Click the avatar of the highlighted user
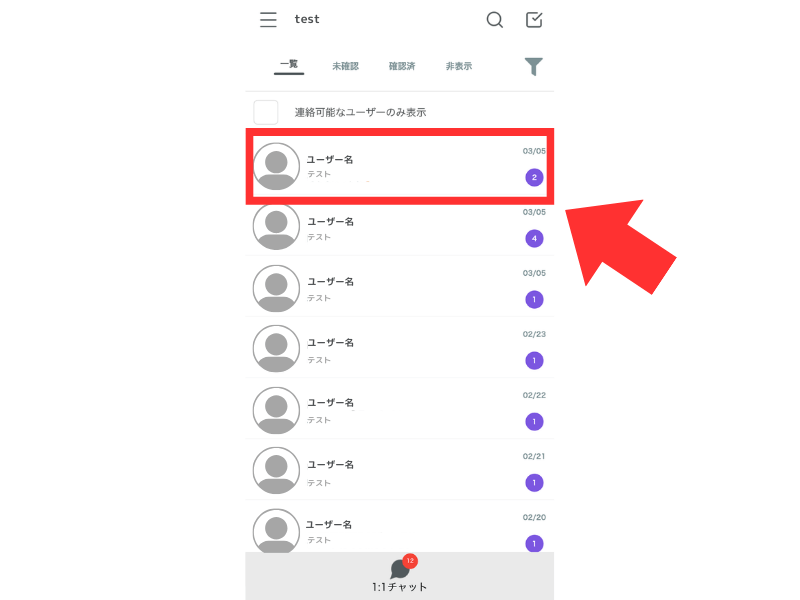Screen dimensions: 800x600 tap(277, 166)
